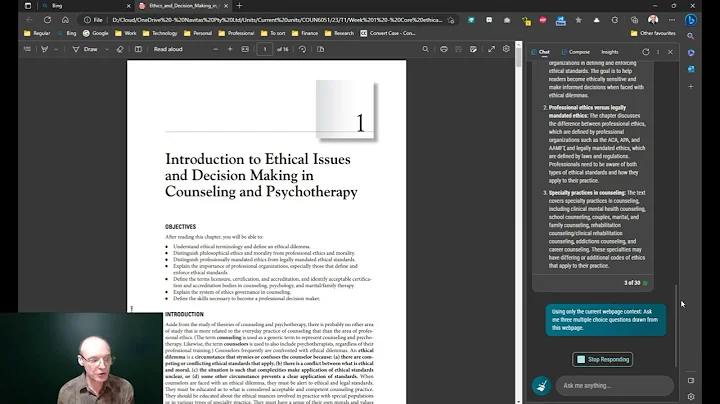Print the PDF document

pos(444,49)
